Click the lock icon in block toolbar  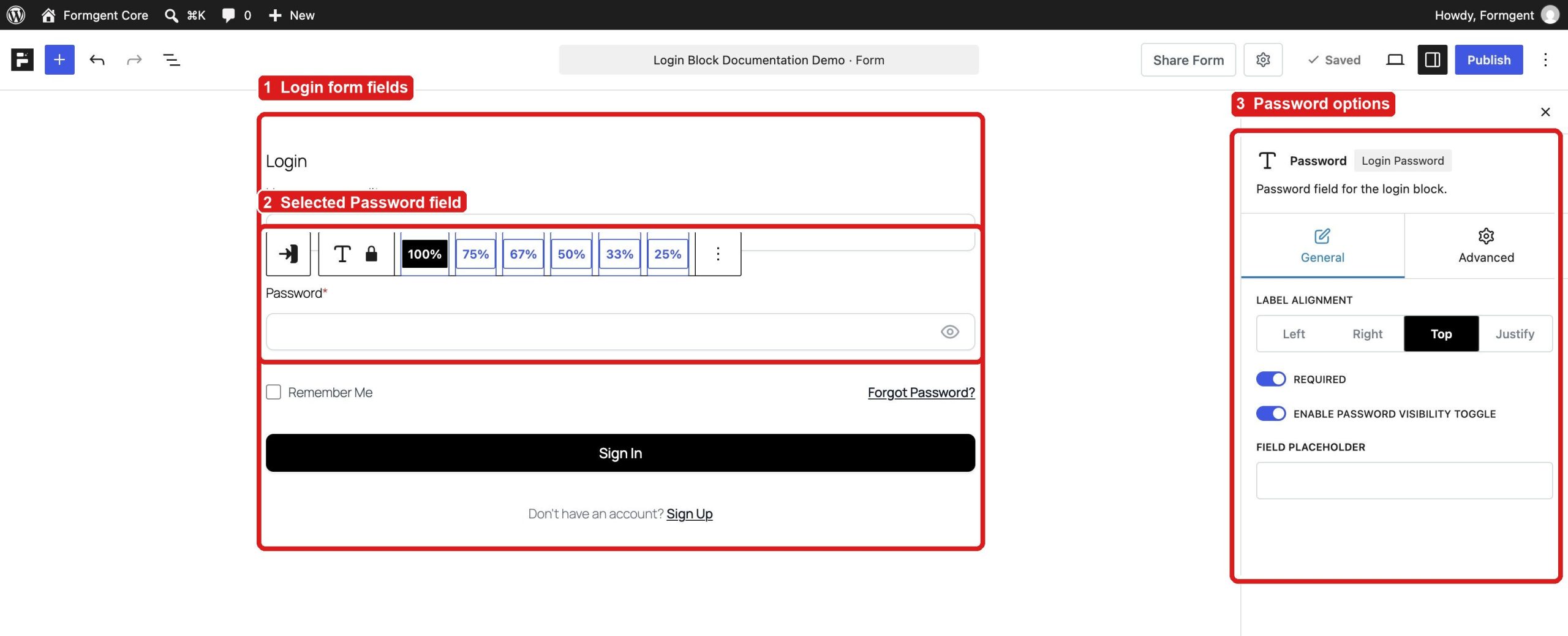pos(371,254)
